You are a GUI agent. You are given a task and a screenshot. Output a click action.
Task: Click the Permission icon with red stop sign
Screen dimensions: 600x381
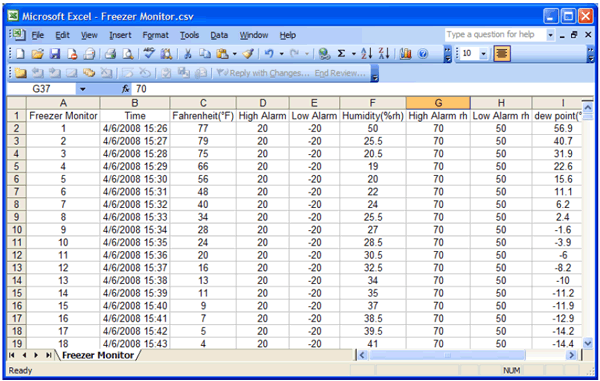72,54
